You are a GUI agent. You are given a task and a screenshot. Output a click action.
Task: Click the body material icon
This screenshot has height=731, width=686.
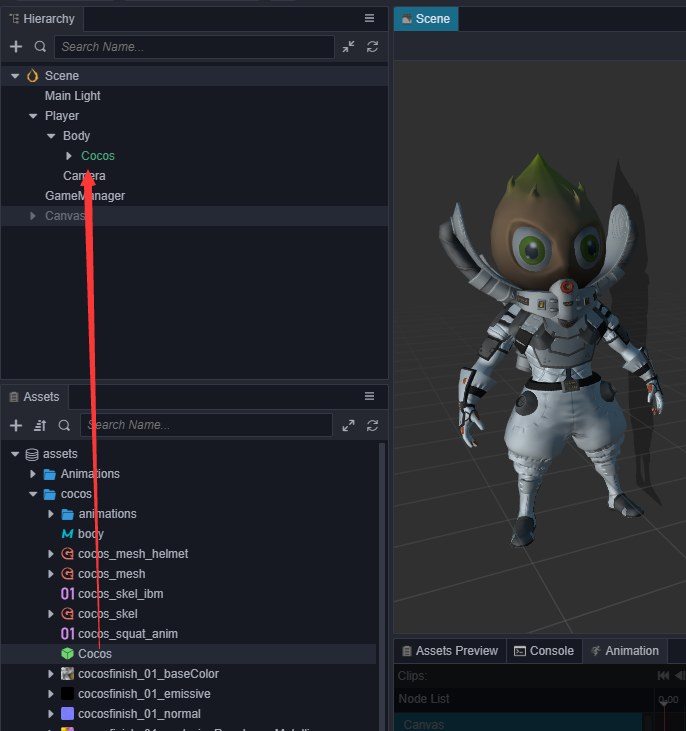(x=68, y=534)
